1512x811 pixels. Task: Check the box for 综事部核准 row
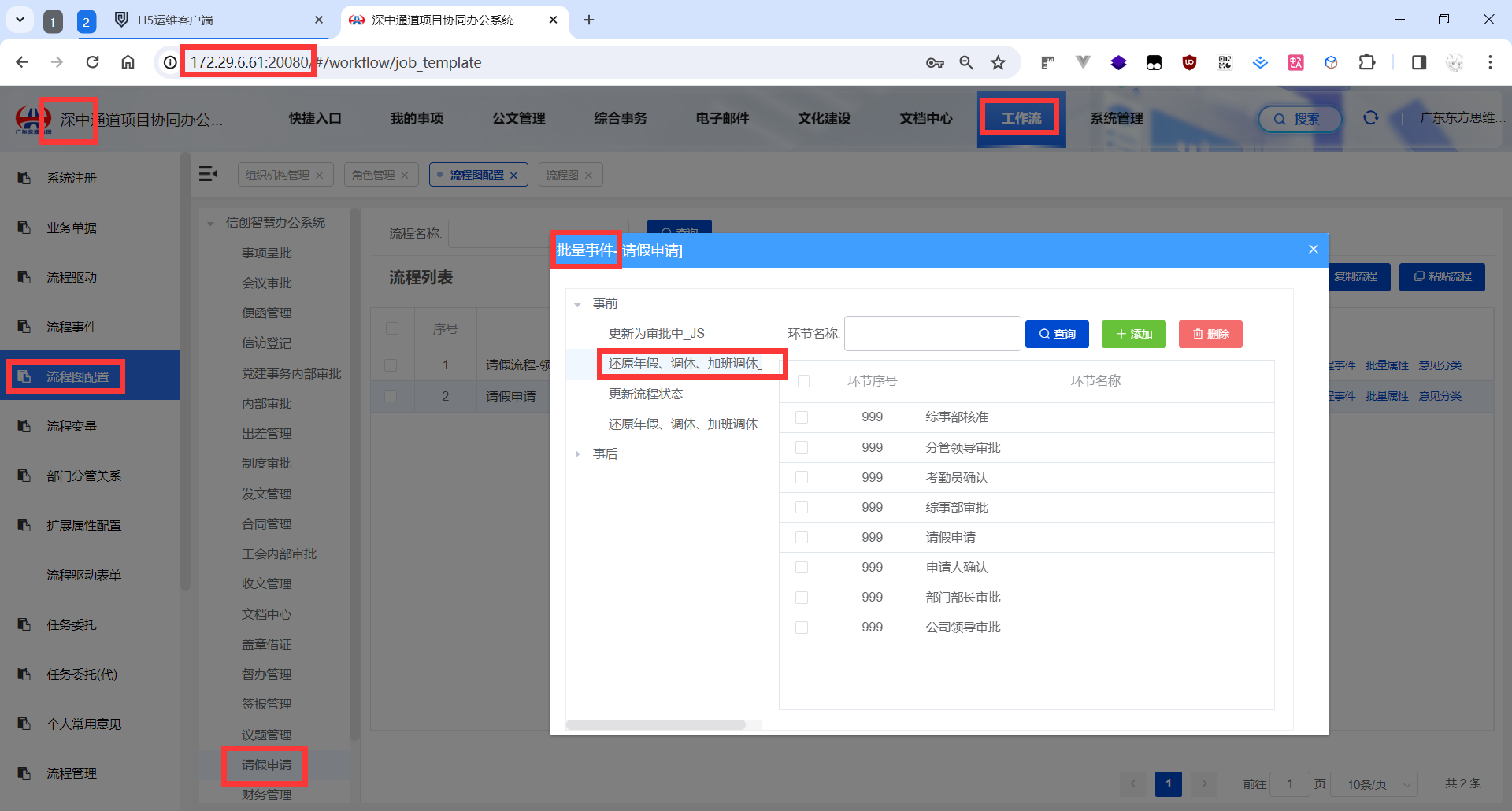[802, 417]
